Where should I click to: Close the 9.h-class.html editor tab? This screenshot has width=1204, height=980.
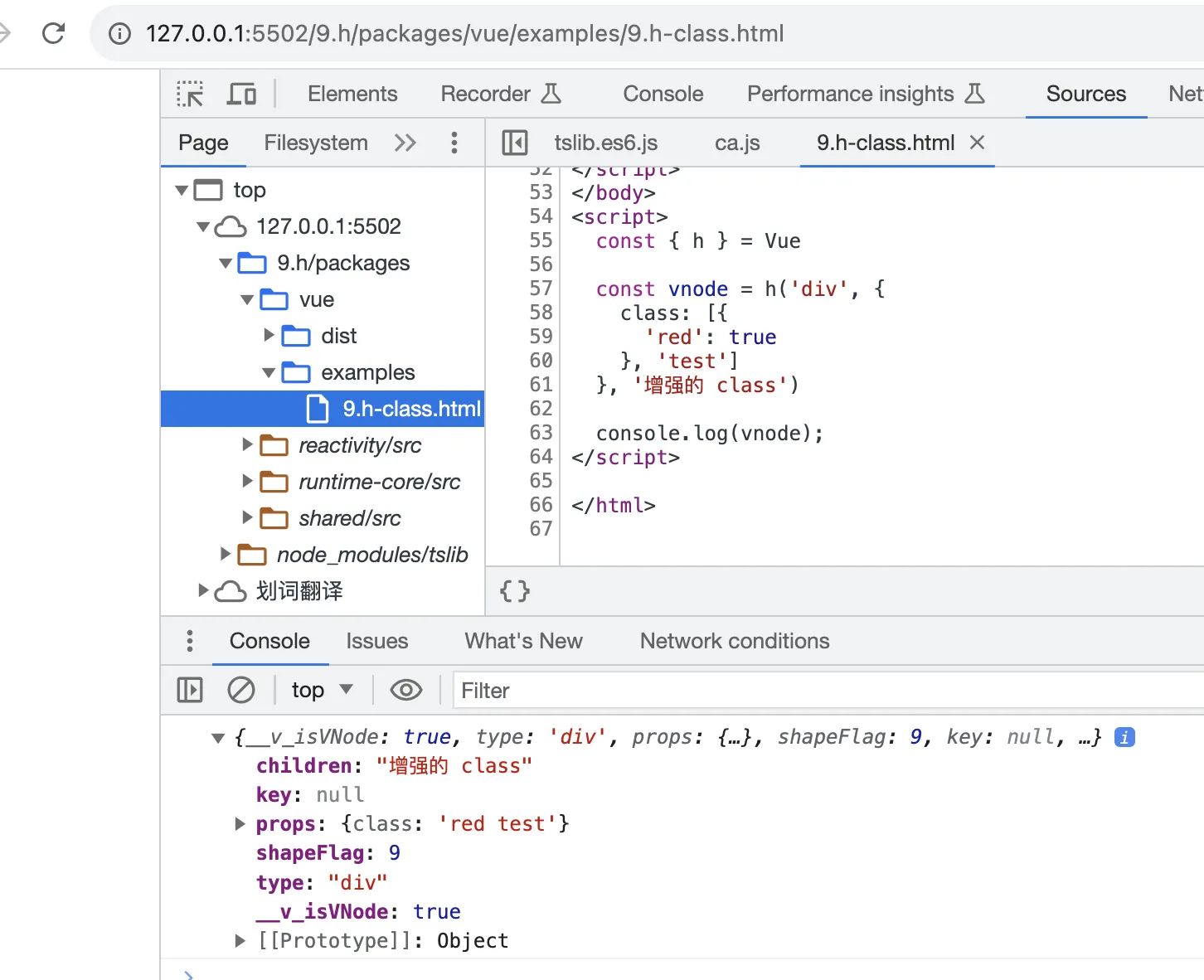point(978,143)
